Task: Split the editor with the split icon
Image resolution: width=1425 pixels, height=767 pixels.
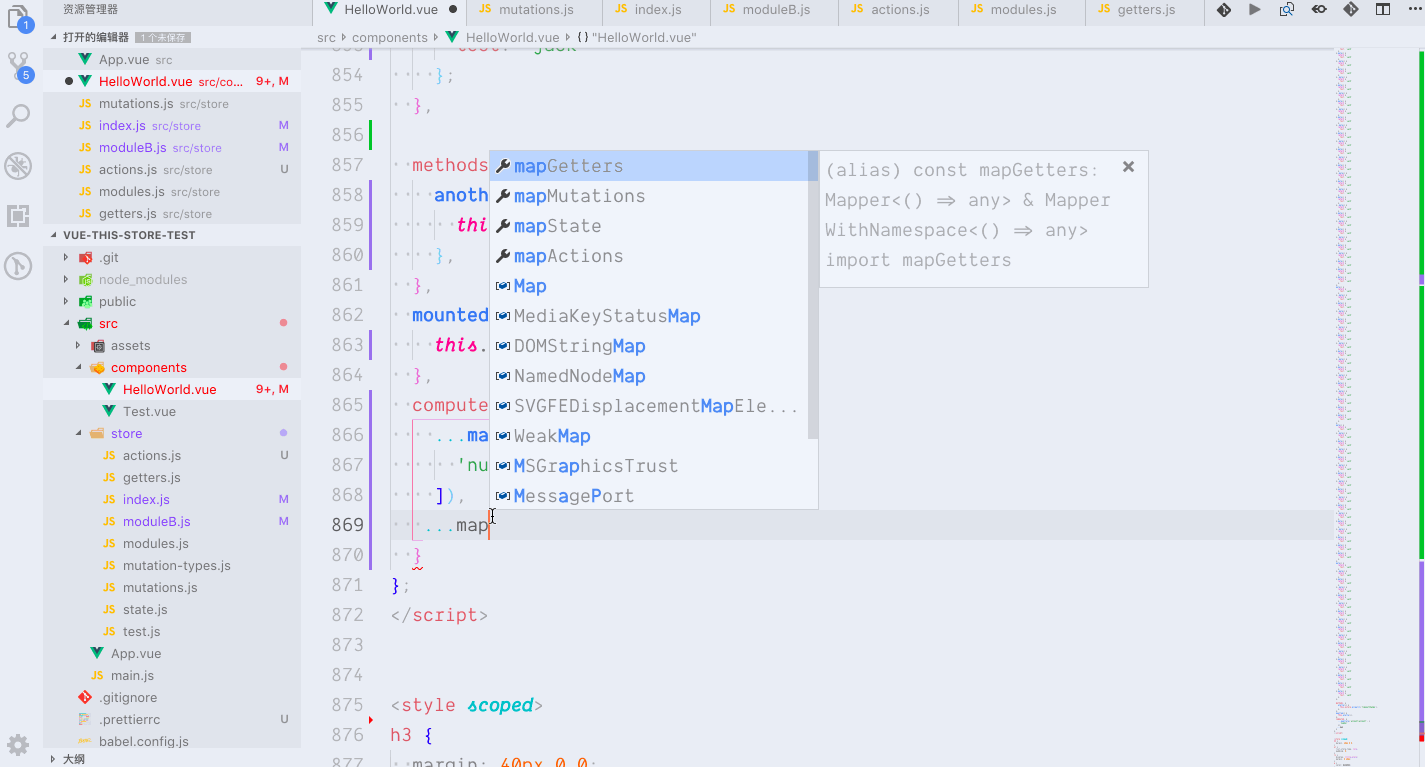Action: click(x=1383, y=10)
